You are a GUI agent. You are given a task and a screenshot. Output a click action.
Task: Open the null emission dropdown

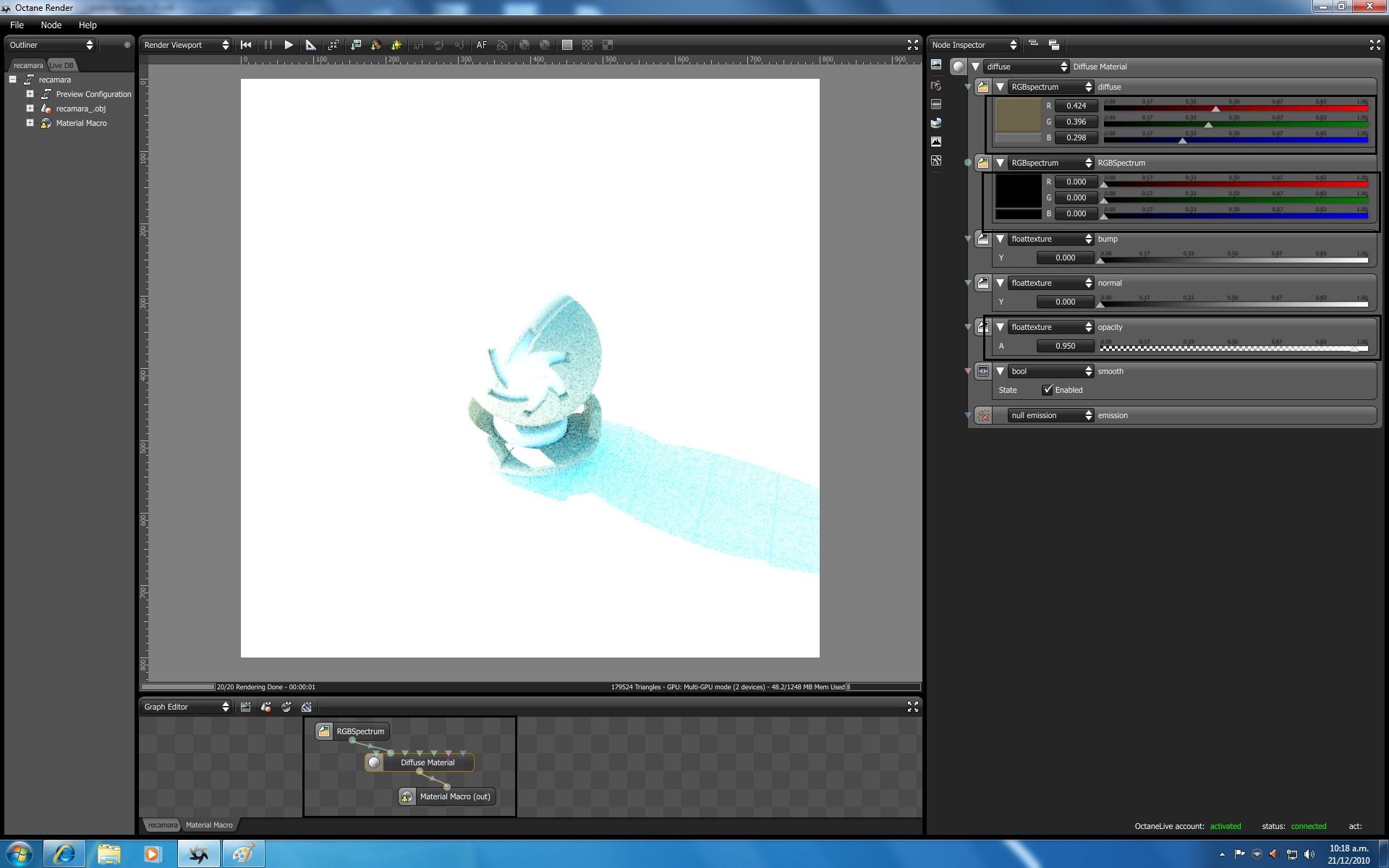tap(1050, 415)
